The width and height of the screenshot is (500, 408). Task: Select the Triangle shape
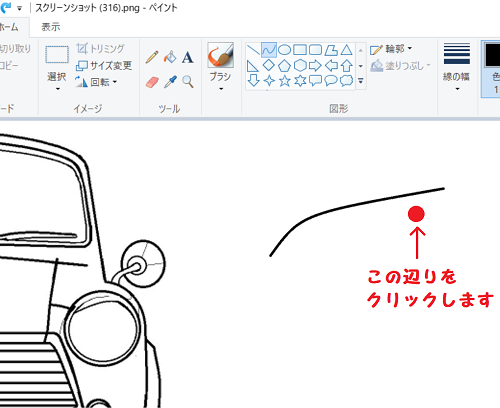pos(347,50)
